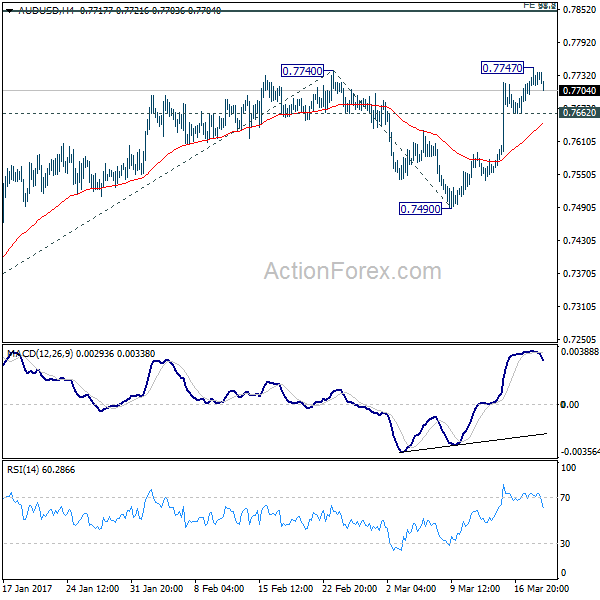Click the 0.76620 level tag on price axis
Image resolution: width=600 pixels, height=600 pixels.
click(579, 112)
